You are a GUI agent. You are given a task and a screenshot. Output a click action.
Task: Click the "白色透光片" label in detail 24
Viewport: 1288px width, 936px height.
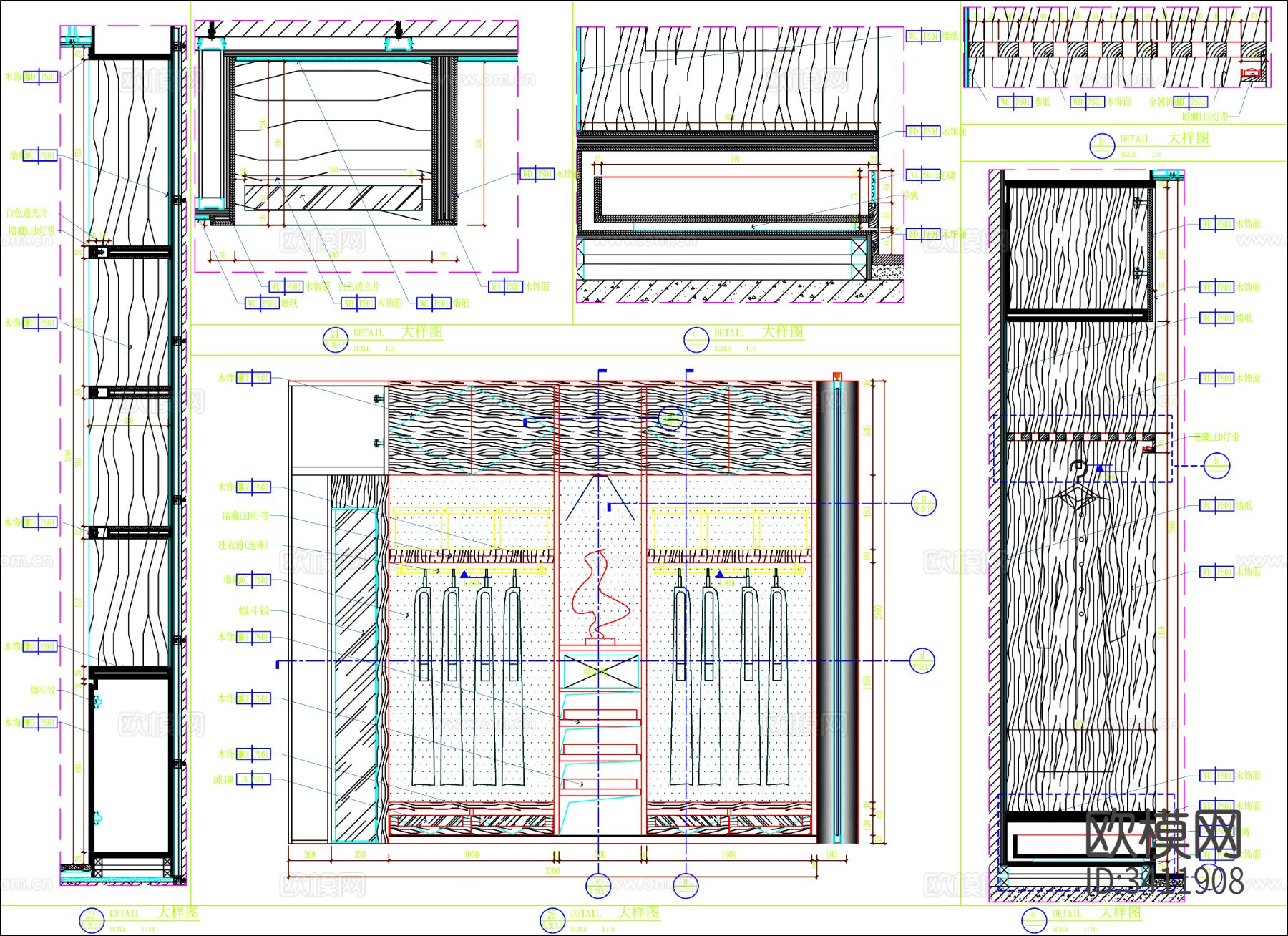[x=359, y=286]
